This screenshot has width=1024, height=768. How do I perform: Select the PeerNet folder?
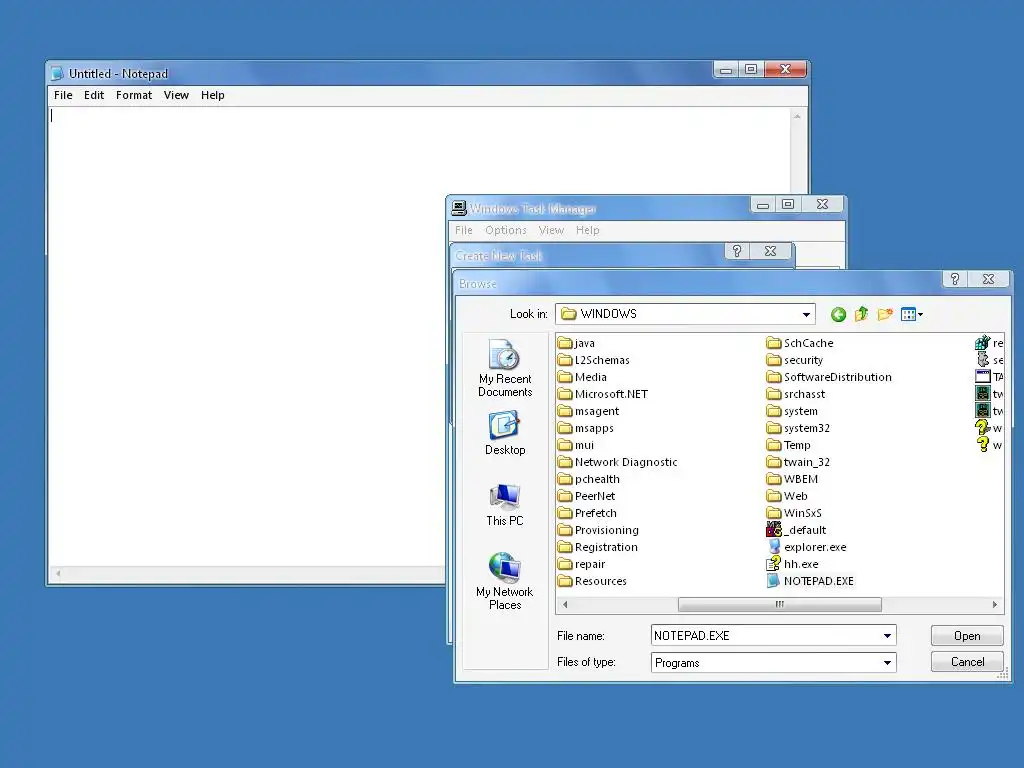click(586, 496)
